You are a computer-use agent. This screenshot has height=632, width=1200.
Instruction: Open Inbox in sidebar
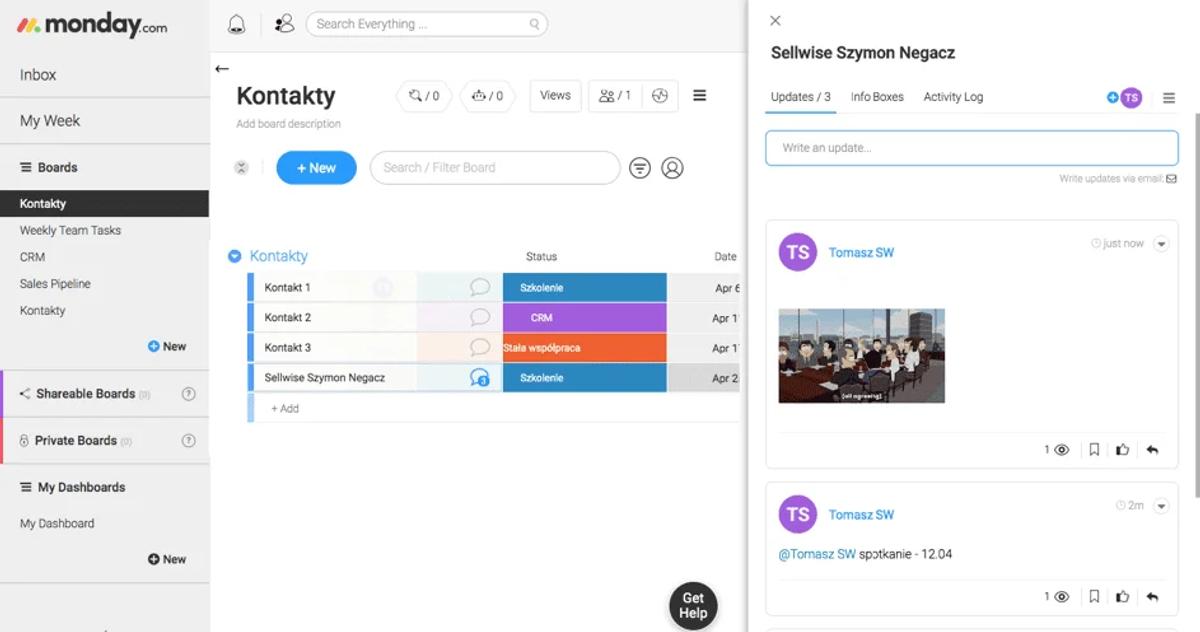[38, 75]
